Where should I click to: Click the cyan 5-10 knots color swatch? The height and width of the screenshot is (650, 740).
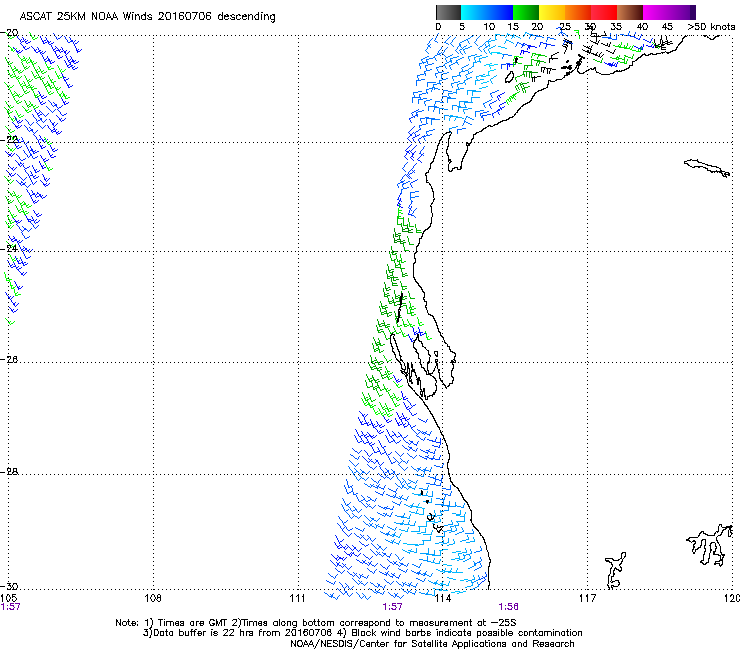click(x=474, y=12)
